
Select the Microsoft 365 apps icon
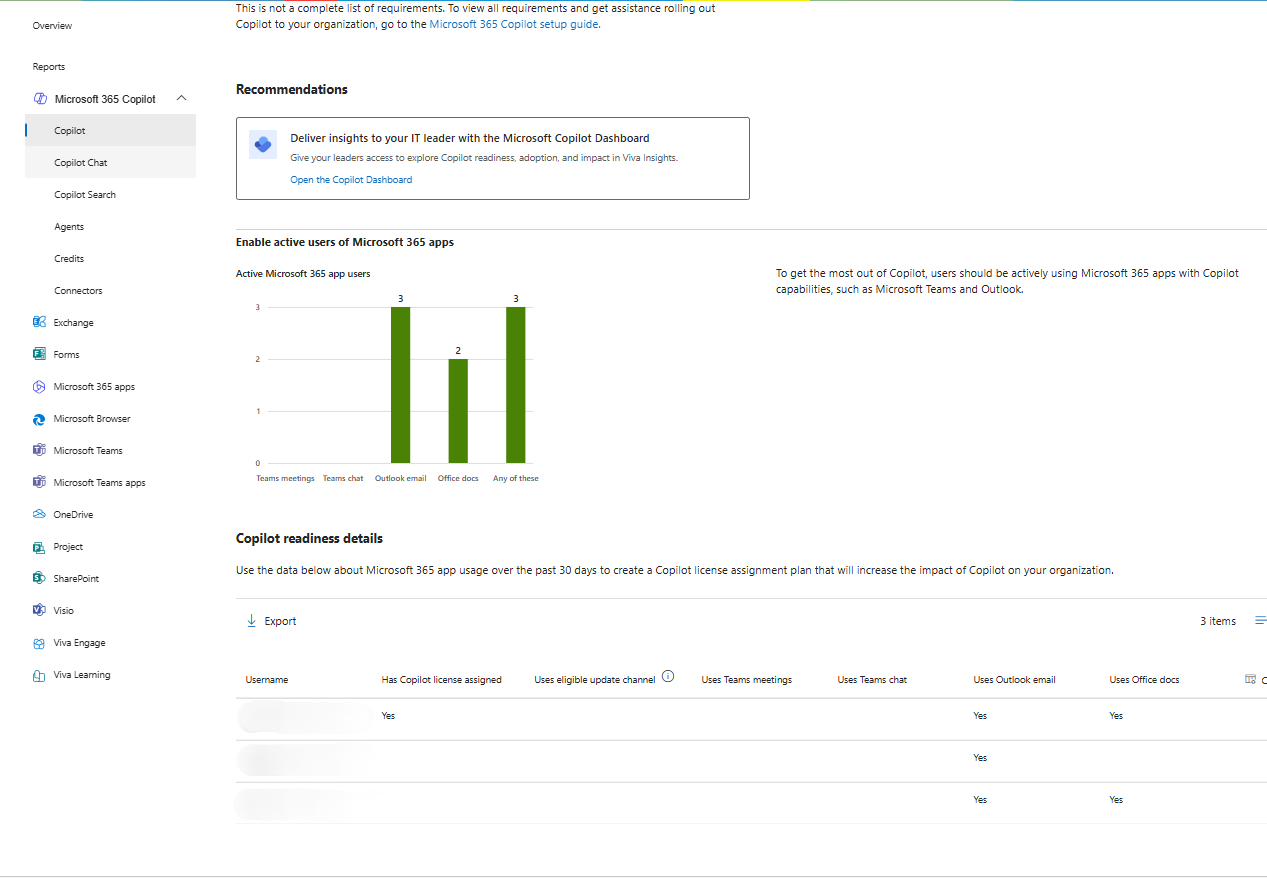point(39,386)
